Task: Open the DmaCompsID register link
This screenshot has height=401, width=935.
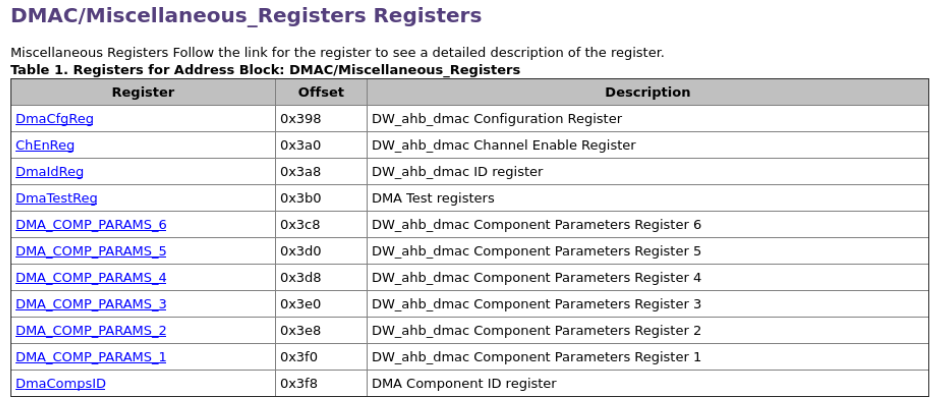Action: pos(60,383)
